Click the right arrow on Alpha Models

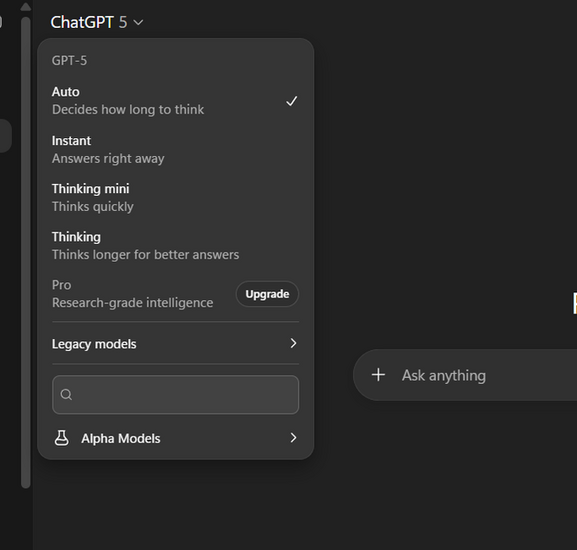point(293,438)
